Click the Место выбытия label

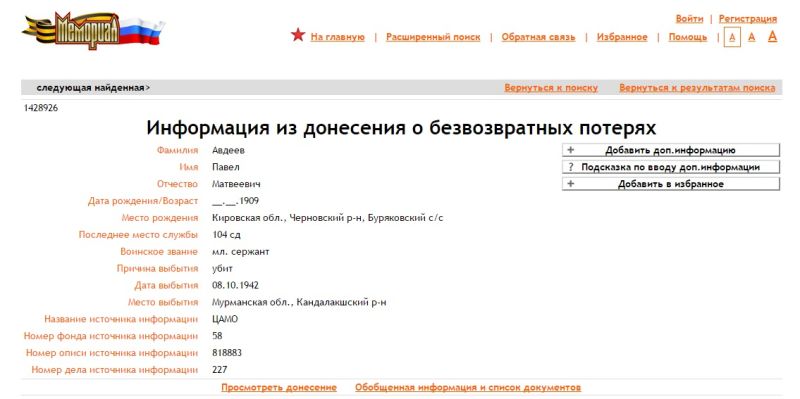[x=163, y=303]
